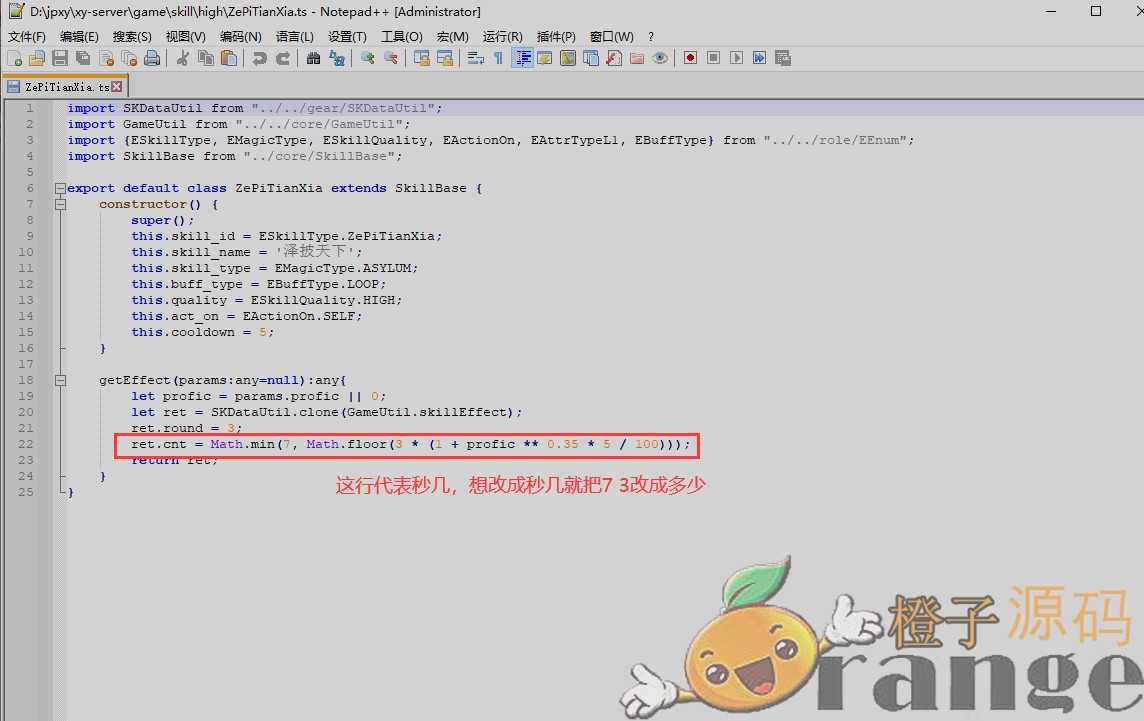This screenshot has height=721, width=1144.
Task: Click the New file toolbar icon
Action: click(x=14, y=59)
